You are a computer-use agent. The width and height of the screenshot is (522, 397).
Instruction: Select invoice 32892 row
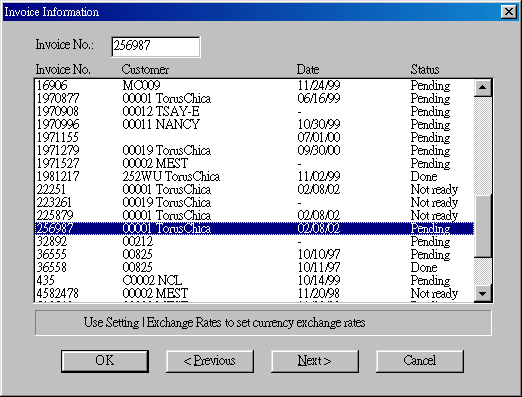[x=254, y=241]
